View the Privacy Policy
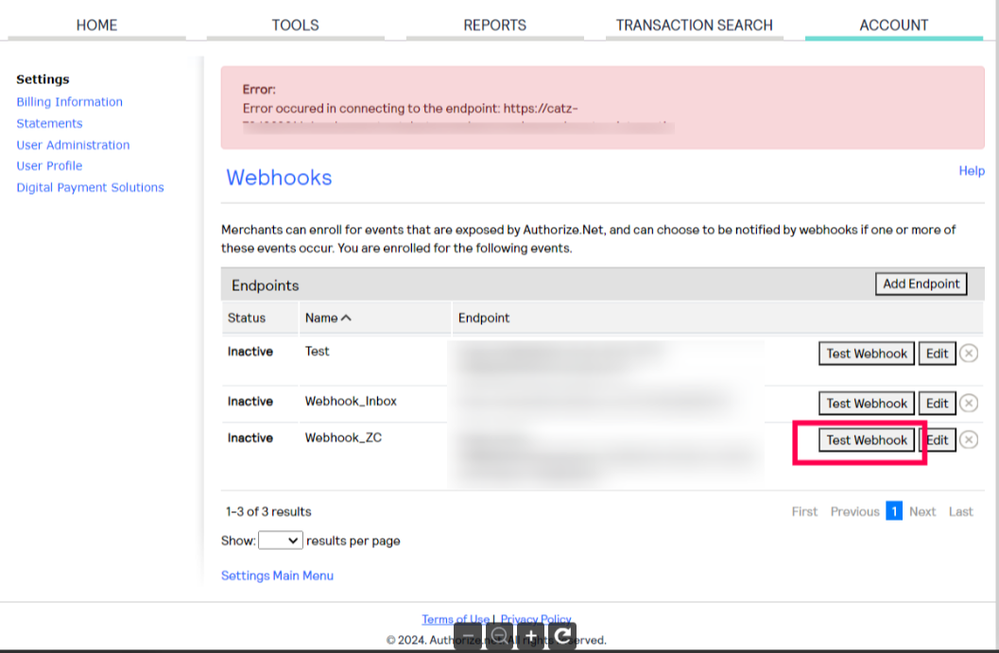The image size is (999, 653). (536, 619)
